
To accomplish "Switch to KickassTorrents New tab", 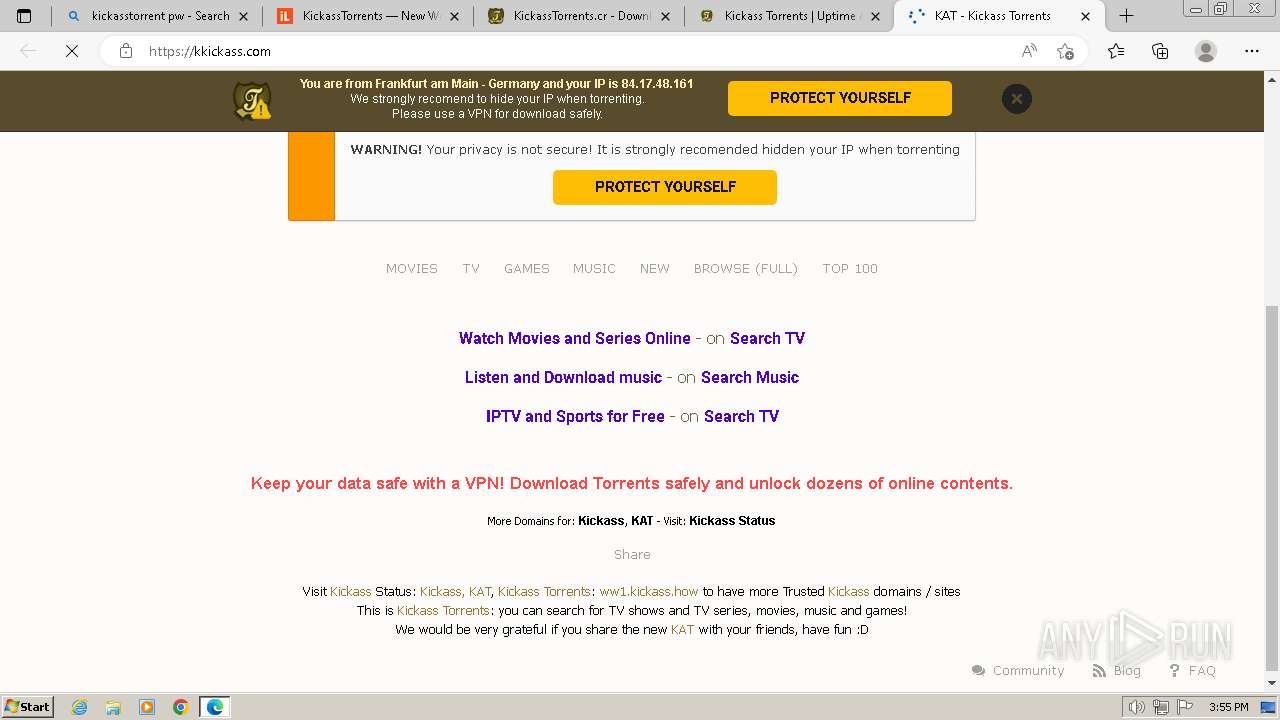I will (361, 16).
